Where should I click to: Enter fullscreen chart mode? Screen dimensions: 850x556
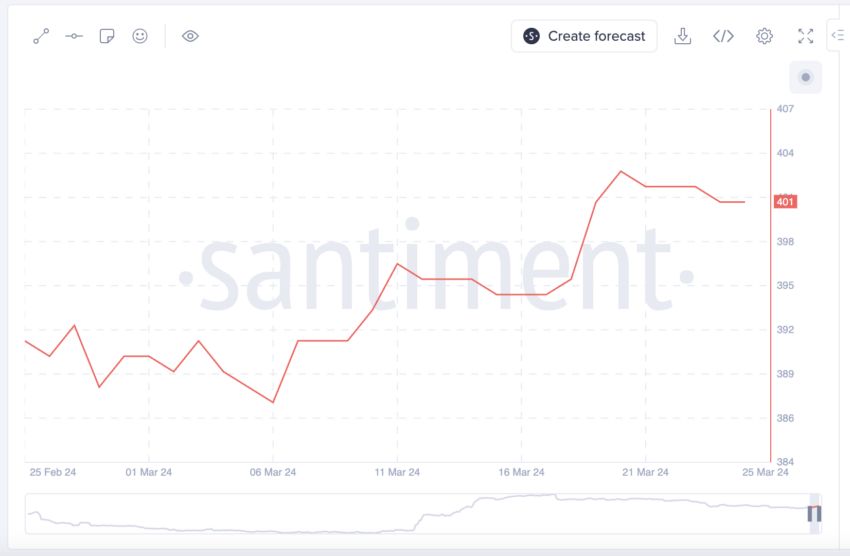806,36
